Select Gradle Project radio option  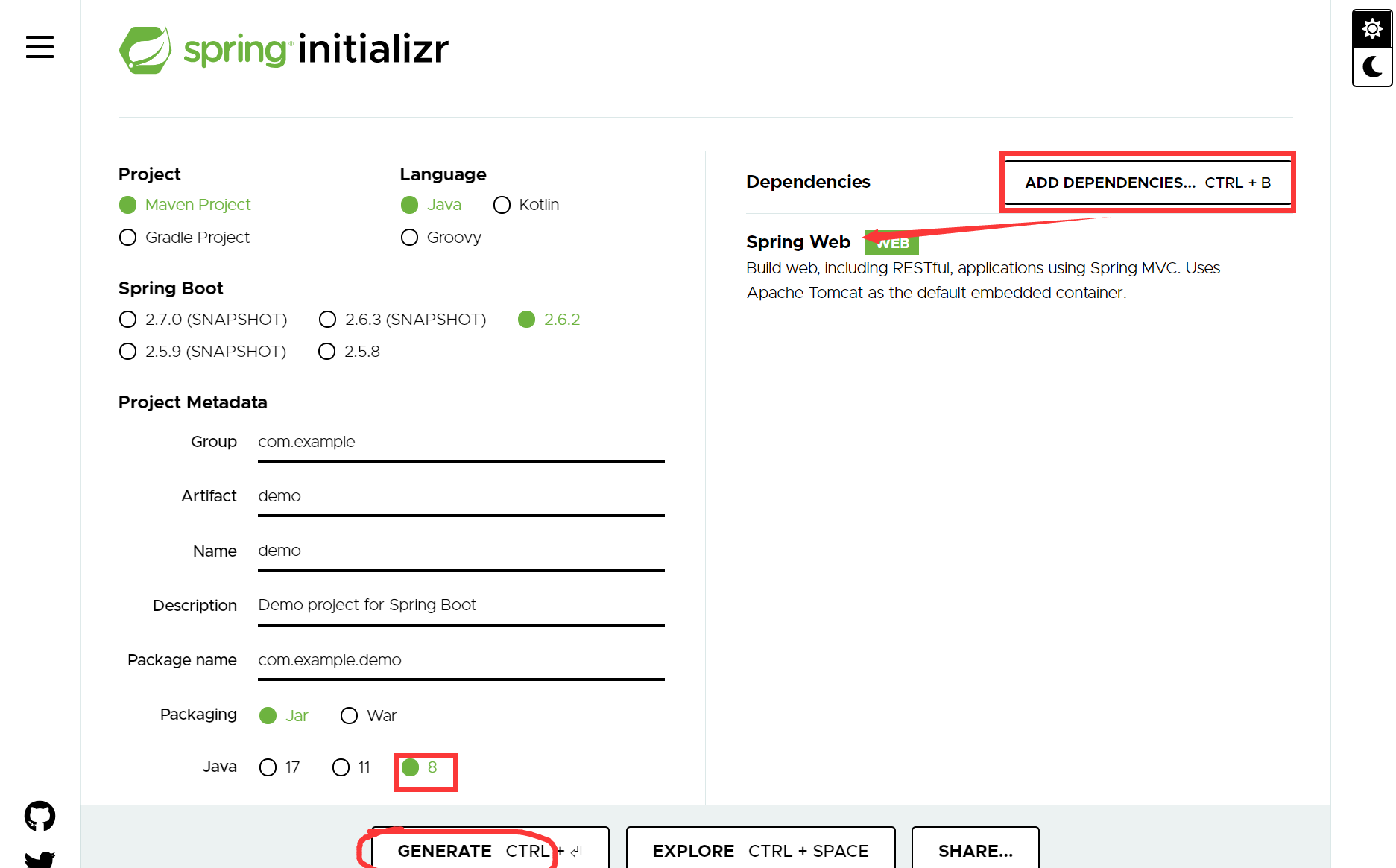pyautogui.click(x=184, y=237)
